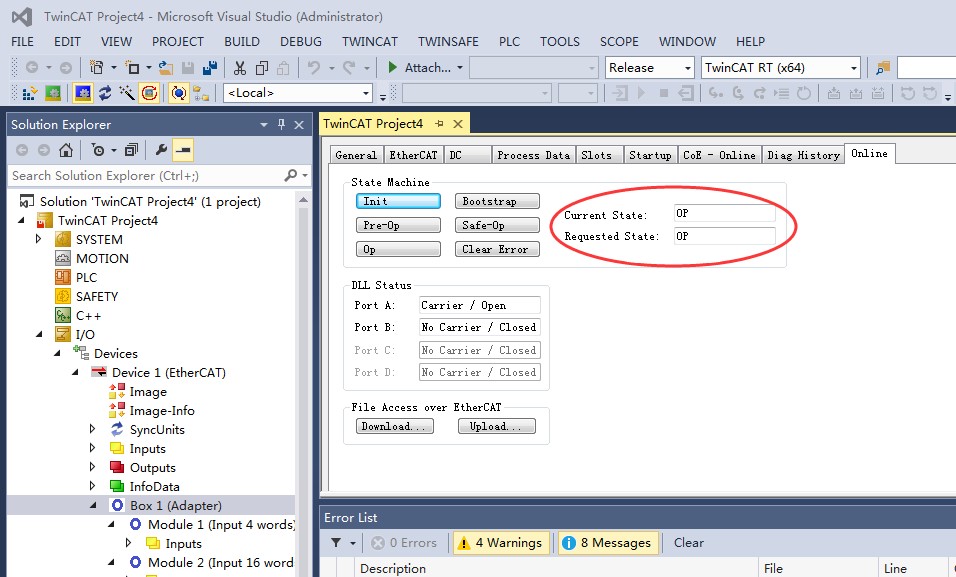Switch to the Process Data tab
Image resolution: width=956 pixels, height=577 pixels.
[533, 155]
